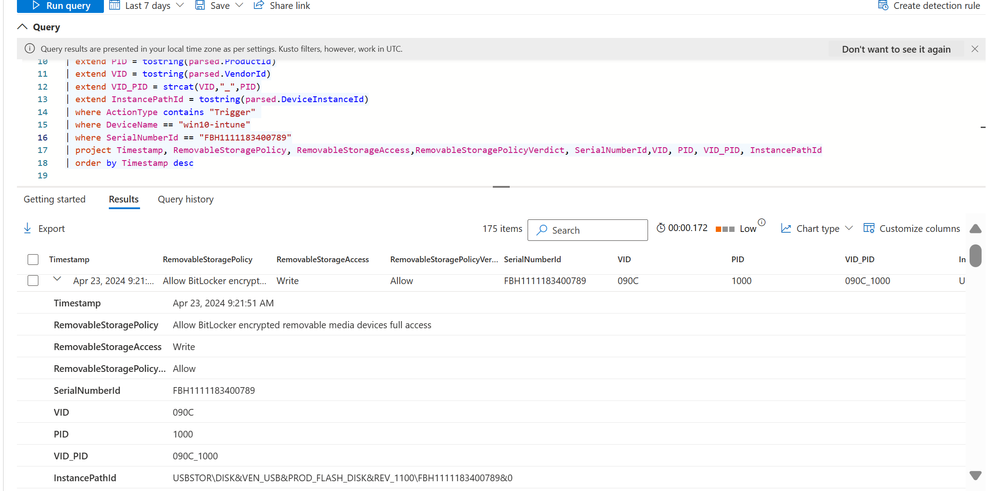Click the serial FBH1111183400789 in the details panel
This screenshot has height=491, width=999.
click(214, 390)
